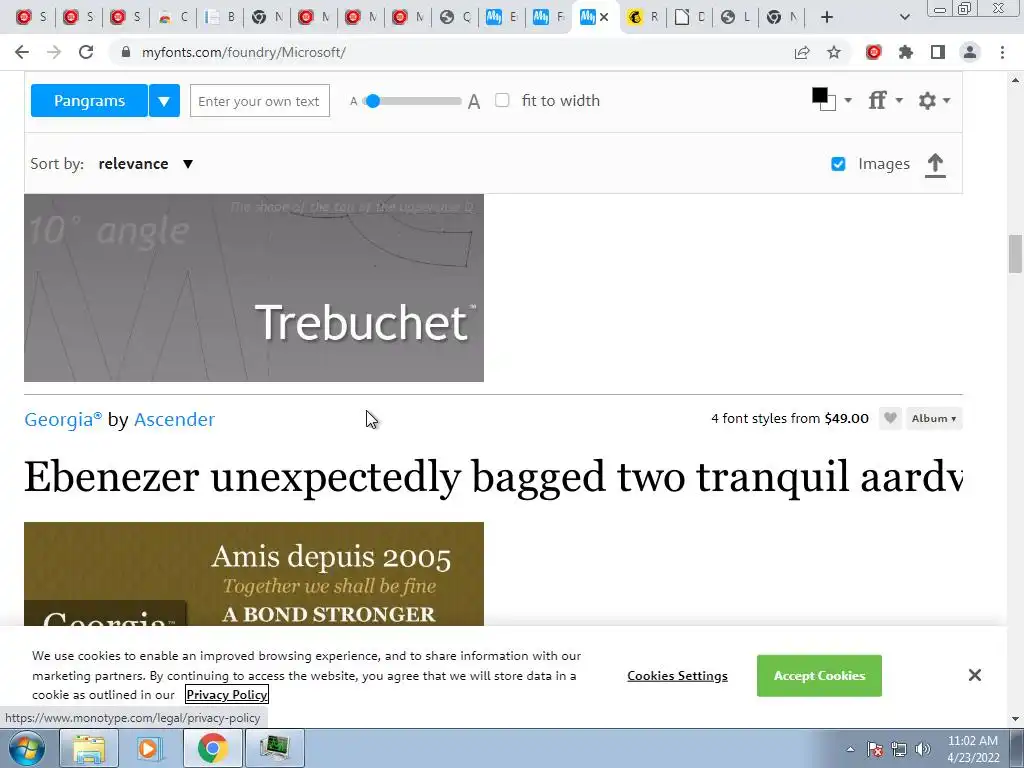1024x768 pixels.
Task: Switch to the globe tab labeled Q
Action: click(455, 17)
